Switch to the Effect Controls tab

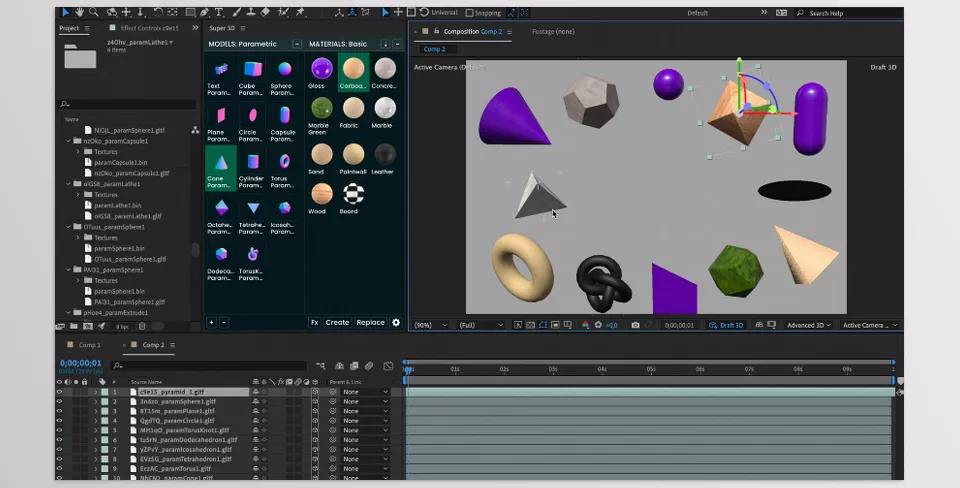[149, 28]
